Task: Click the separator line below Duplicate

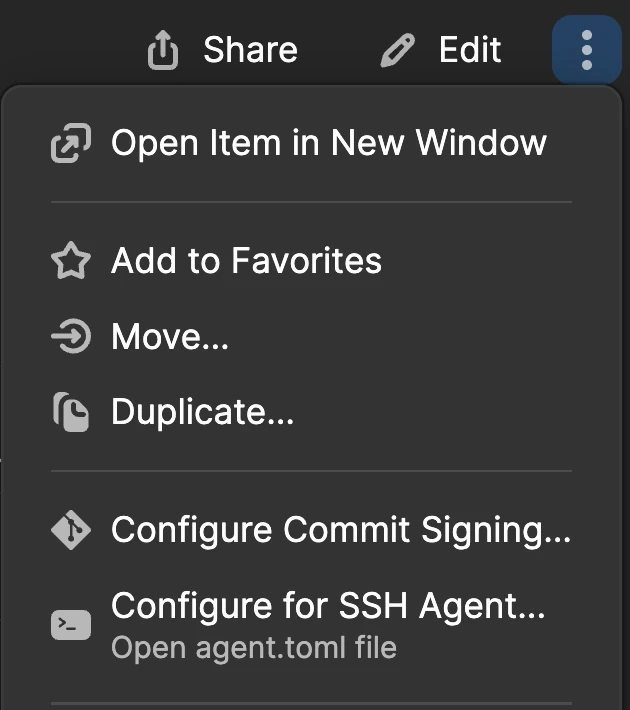Action: point(312,471)
